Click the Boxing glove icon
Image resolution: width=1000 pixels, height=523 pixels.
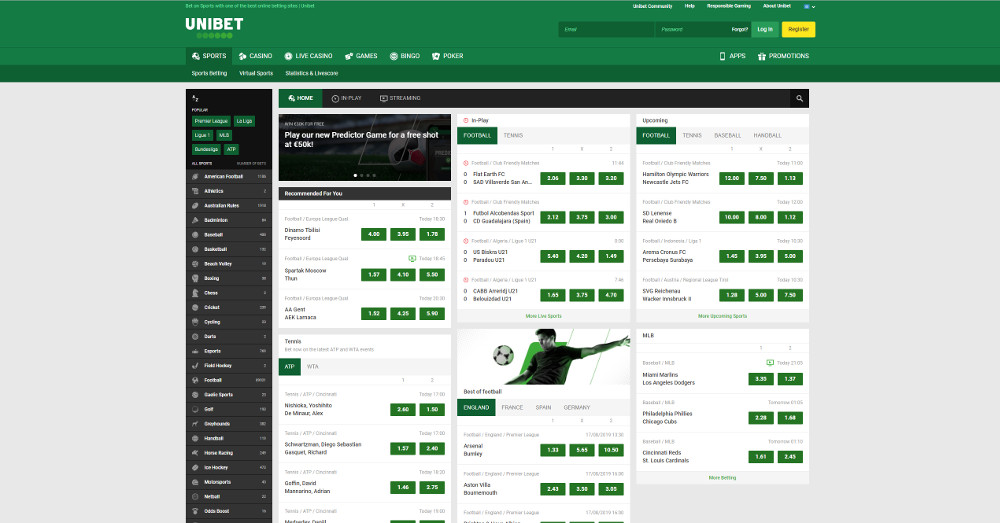point(196,278)
